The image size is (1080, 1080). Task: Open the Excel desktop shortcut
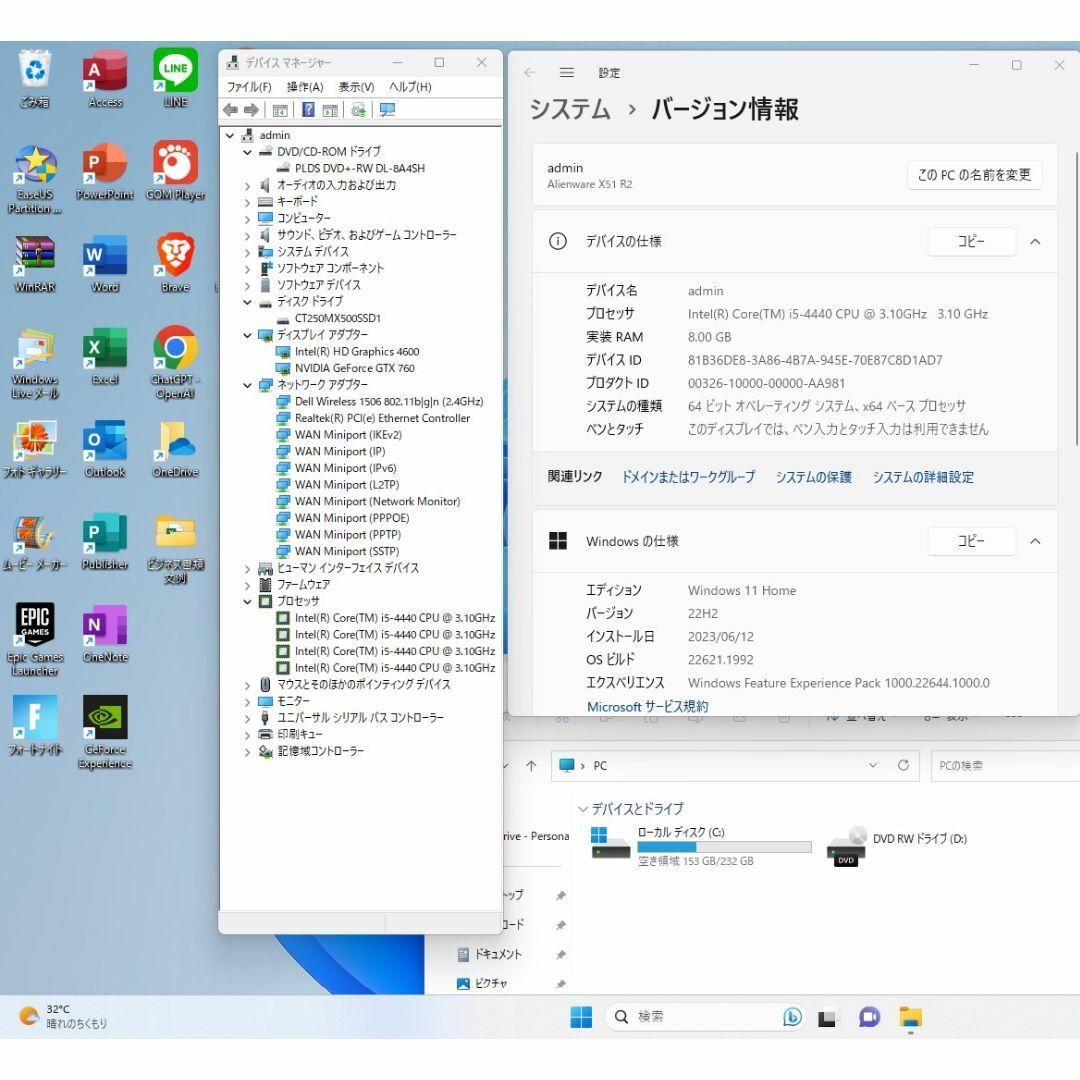click(105, 356)
